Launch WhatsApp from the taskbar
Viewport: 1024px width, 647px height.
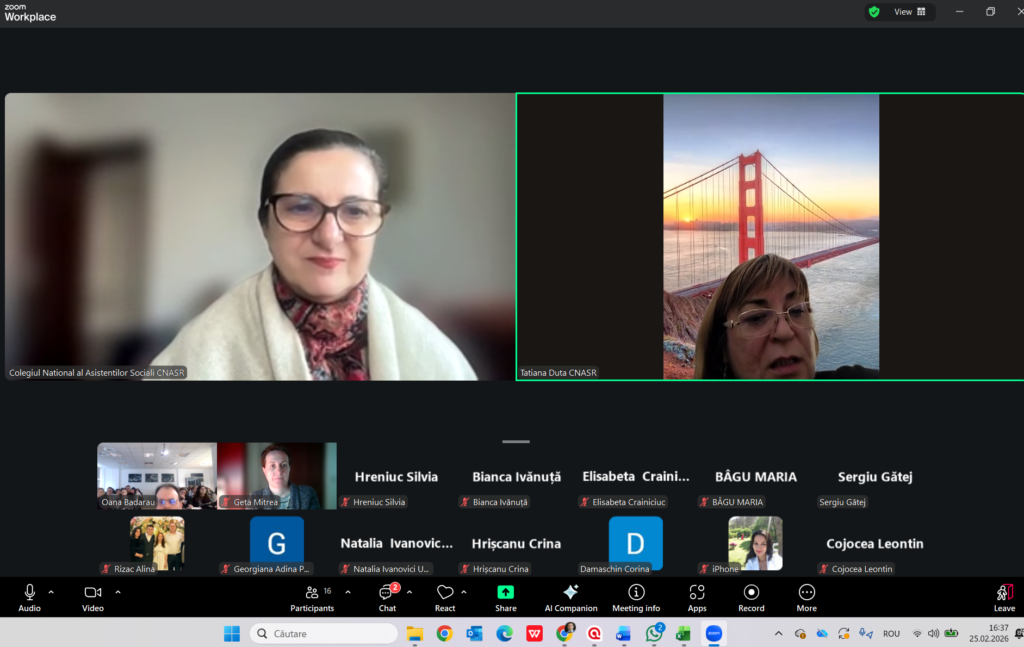click(653, 633)
